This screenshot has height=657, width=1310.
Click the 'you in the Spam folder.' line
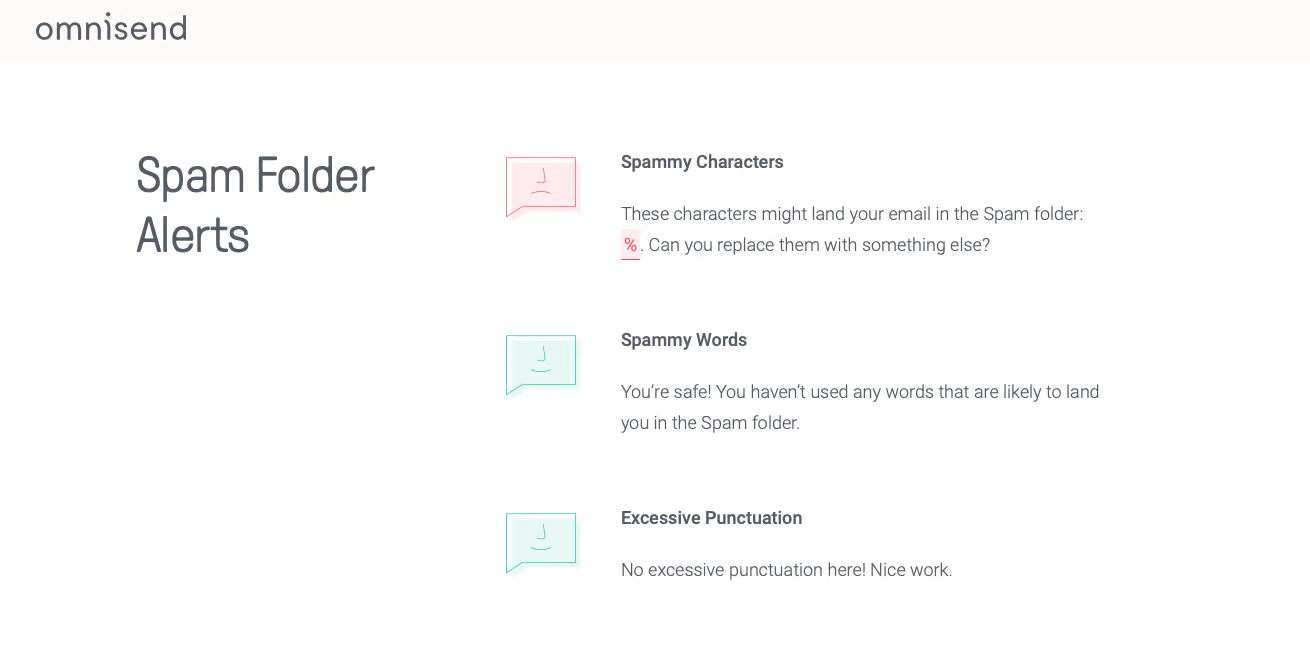(710, 423)
